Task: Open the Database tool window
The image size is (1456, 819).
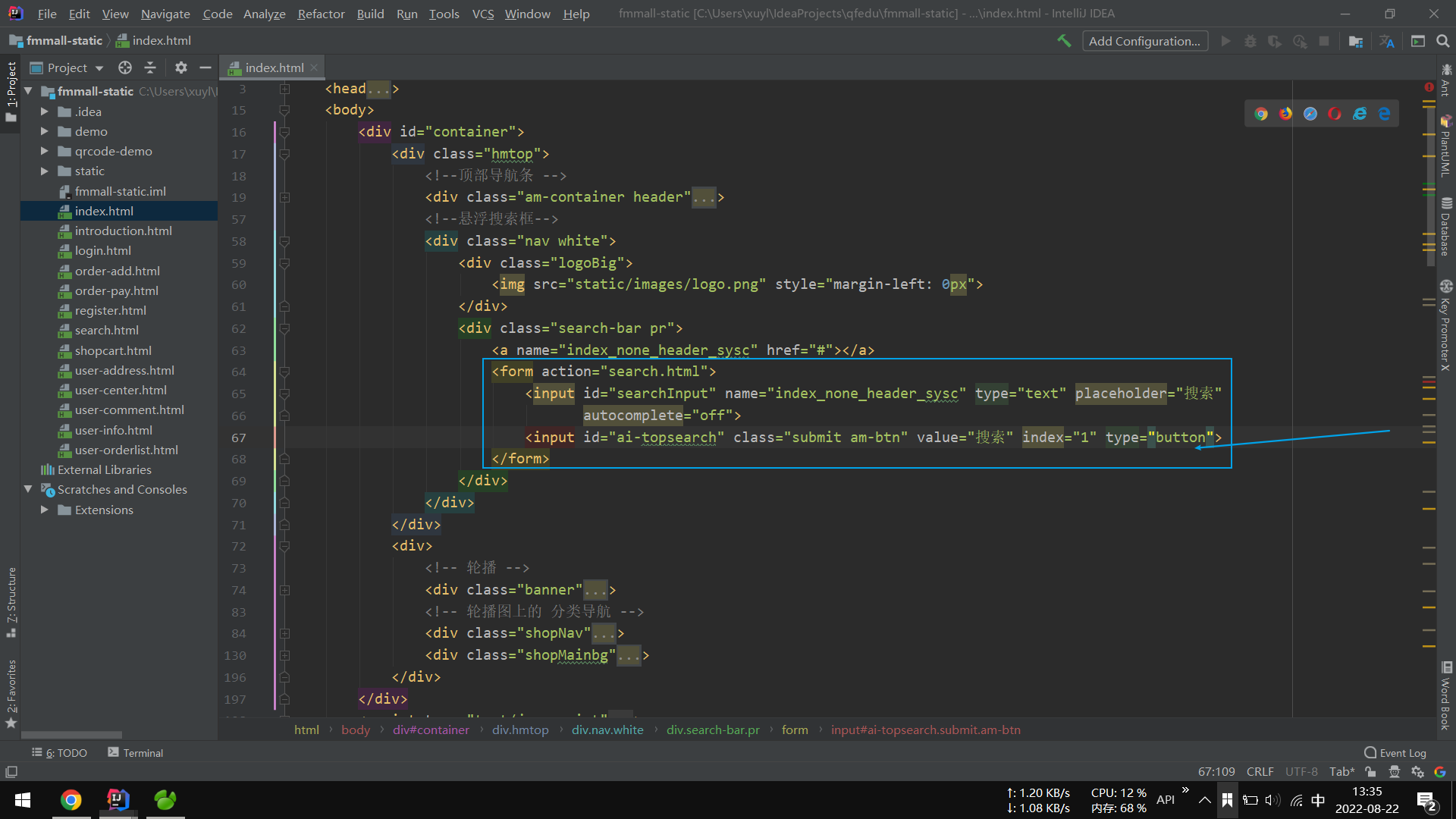Action: pos(1446,226)
